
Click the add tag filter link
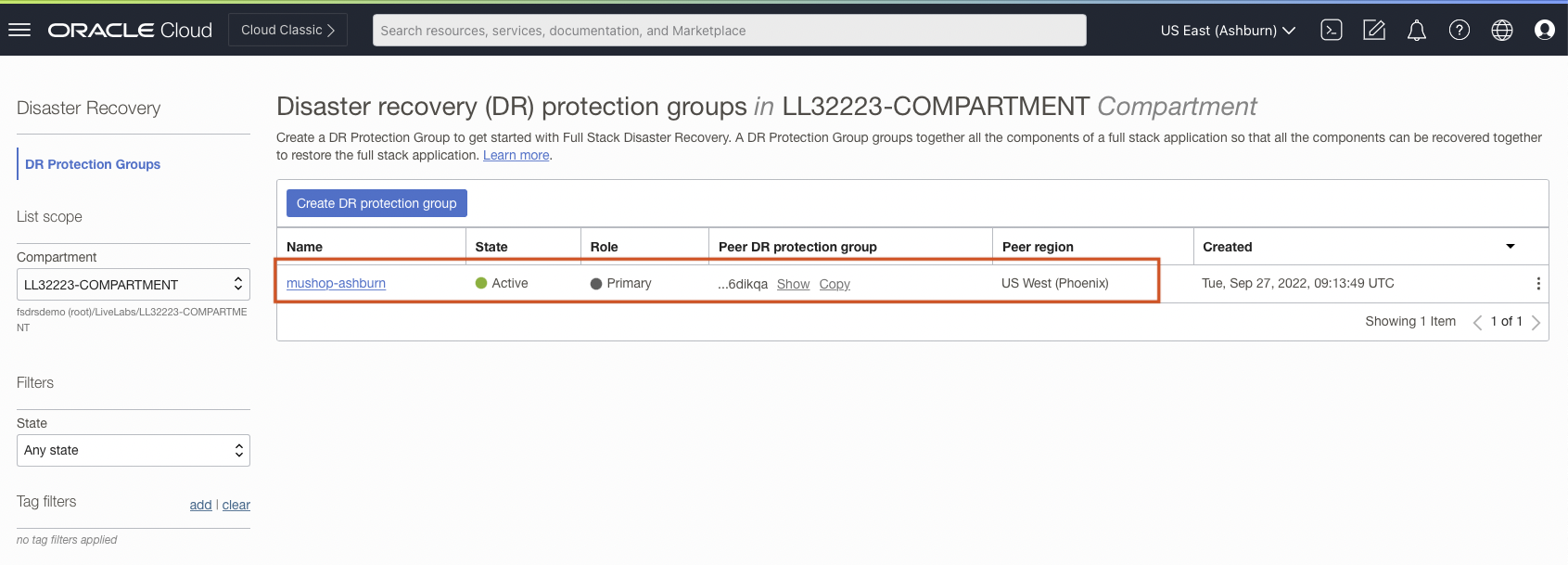coord(200,505)
